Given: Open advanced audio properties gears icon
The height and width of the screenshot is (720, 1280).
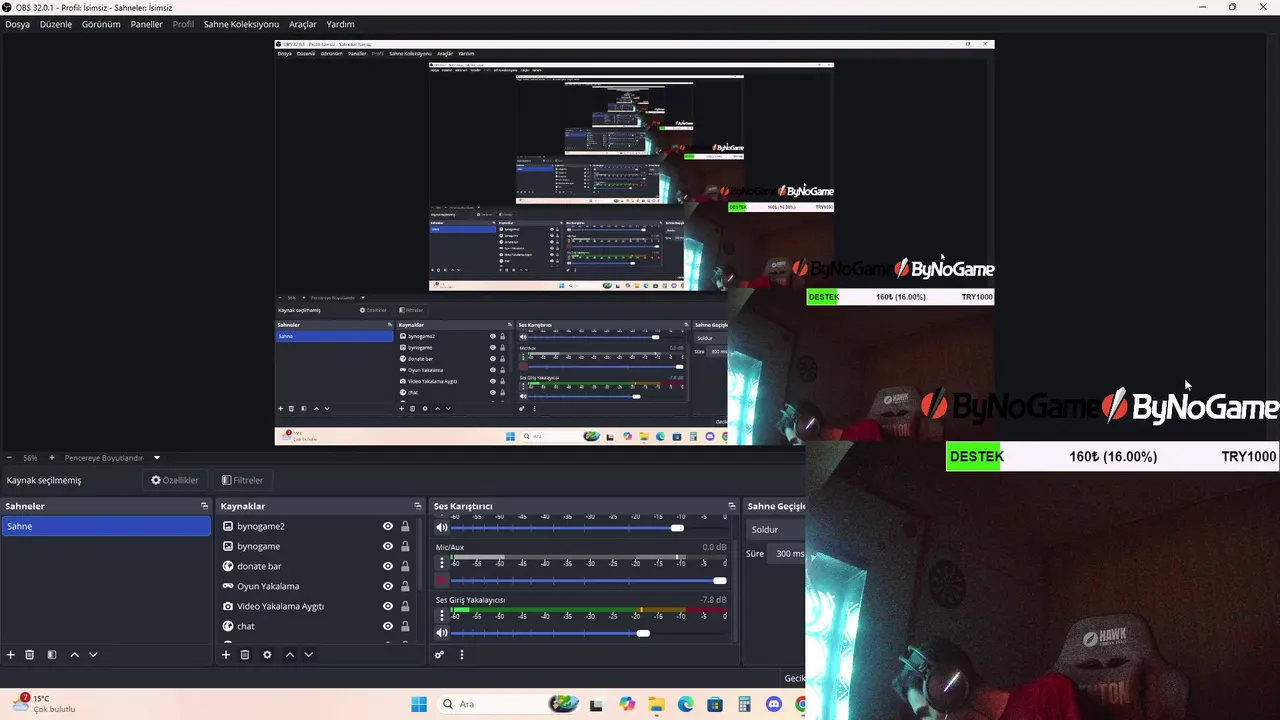Looking at the screenshot, I should click(x=439, y=655).
